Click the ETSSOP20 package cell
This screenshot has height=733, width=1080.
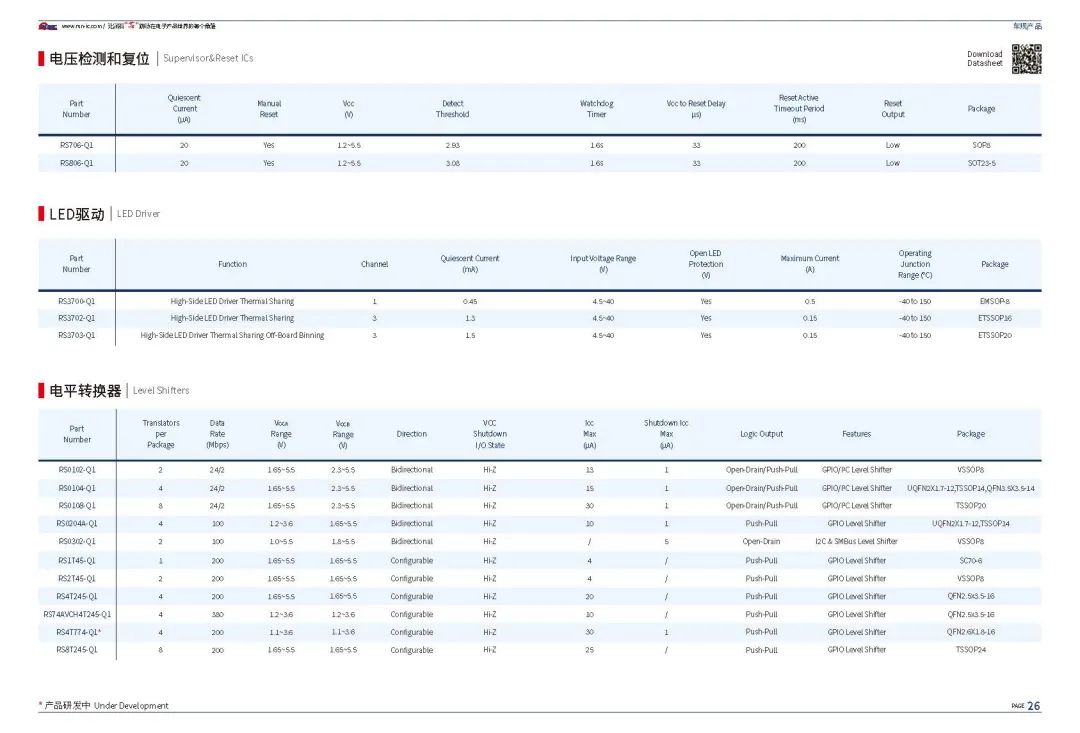pyautogui.click(x=995, y=335)
